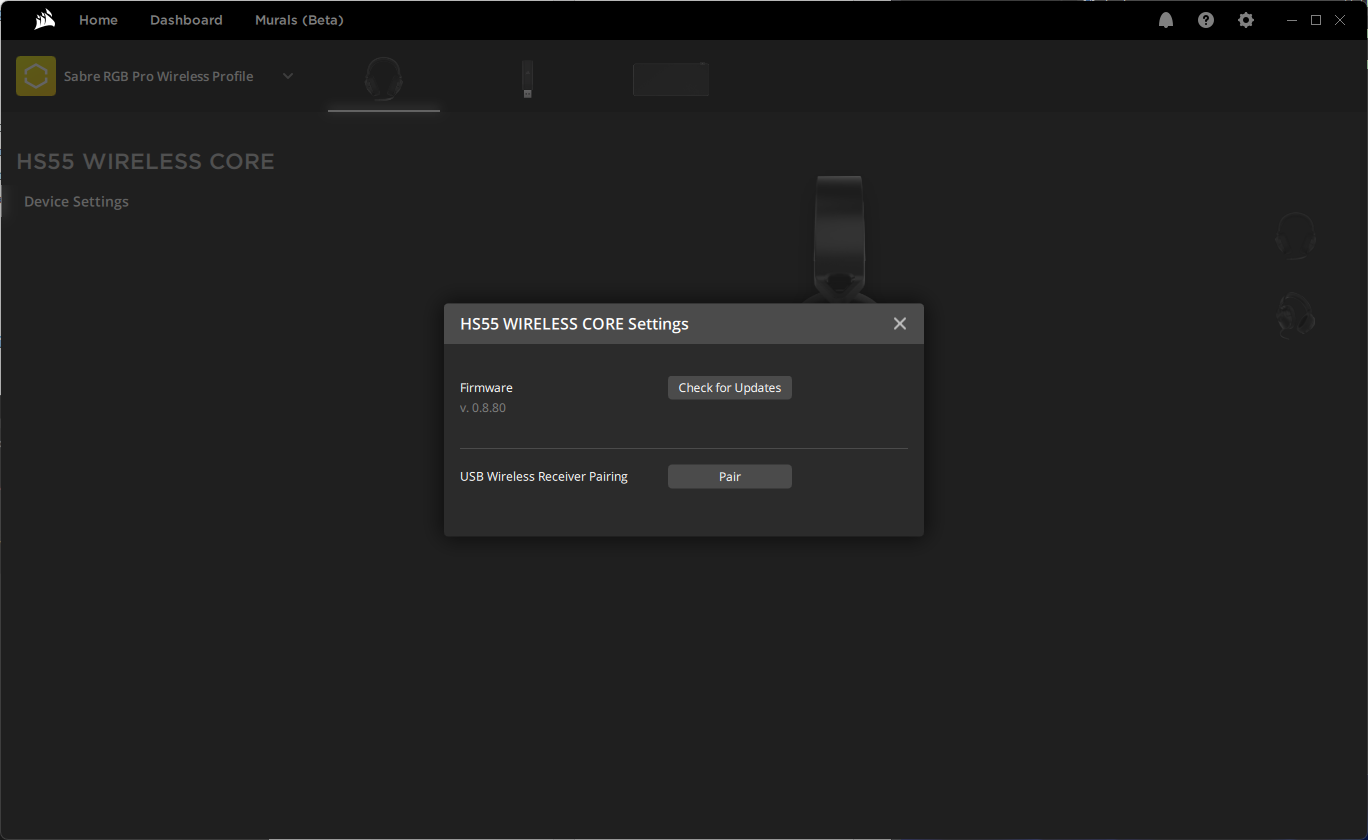This screenshot has height=840, width=1368.
Task: Click the yellow profile hexagon icon
Action: (x=36, y=76)
